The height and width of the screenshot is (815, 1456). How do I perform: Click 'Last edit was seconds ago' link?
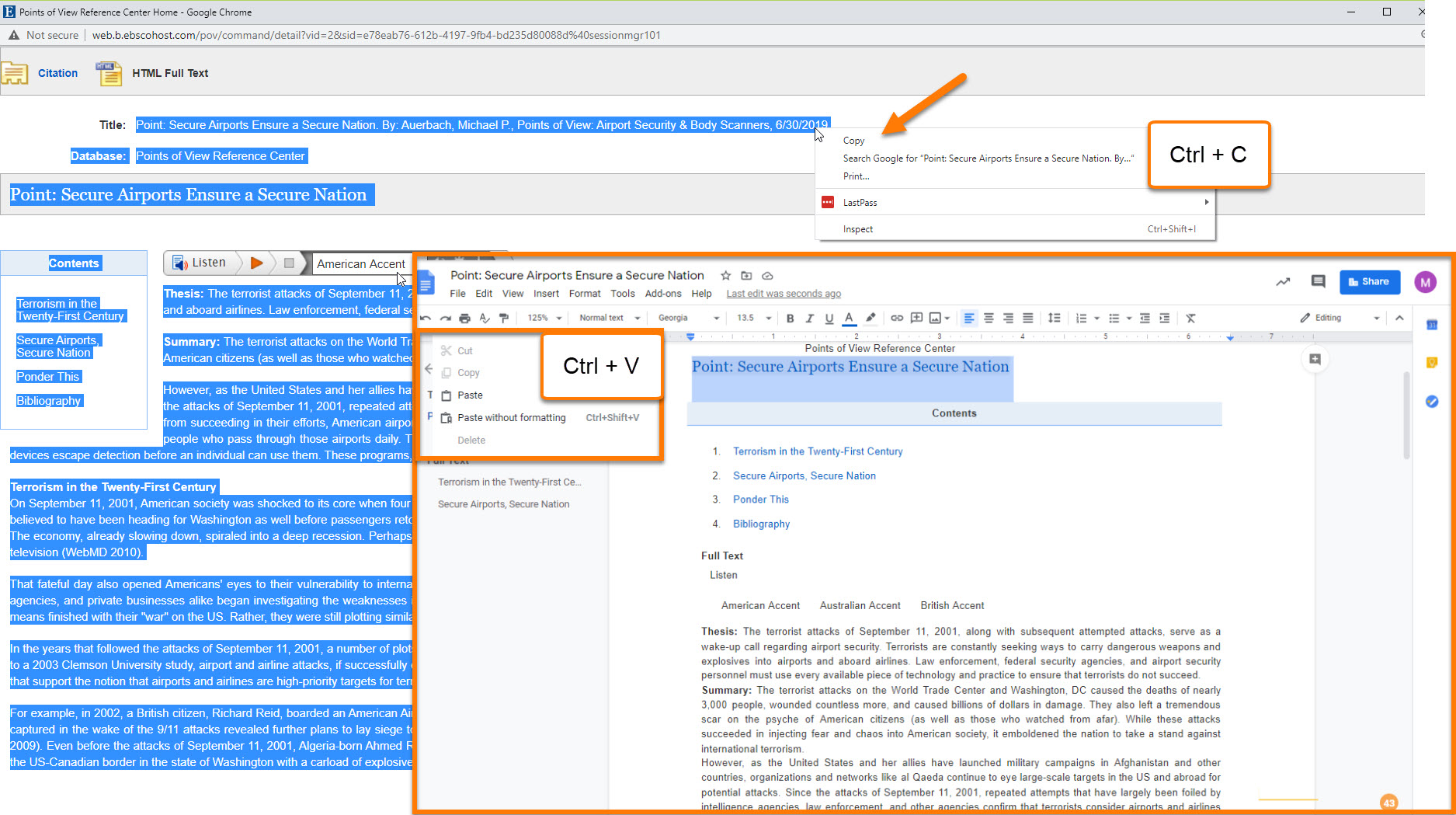pos(784,294)
